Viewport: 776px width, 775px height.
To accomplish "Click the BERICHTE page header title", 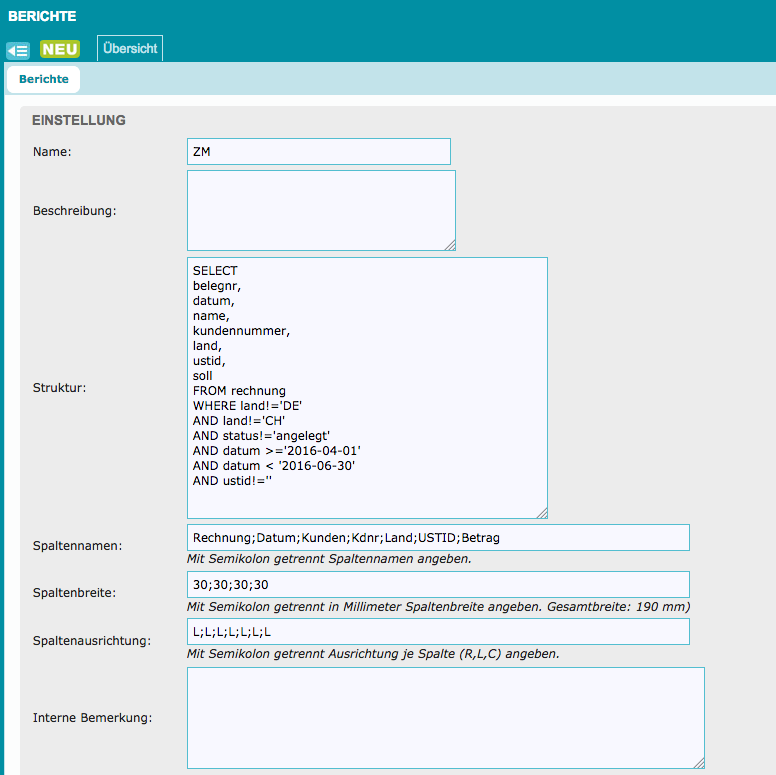I will tap(42, 16).
